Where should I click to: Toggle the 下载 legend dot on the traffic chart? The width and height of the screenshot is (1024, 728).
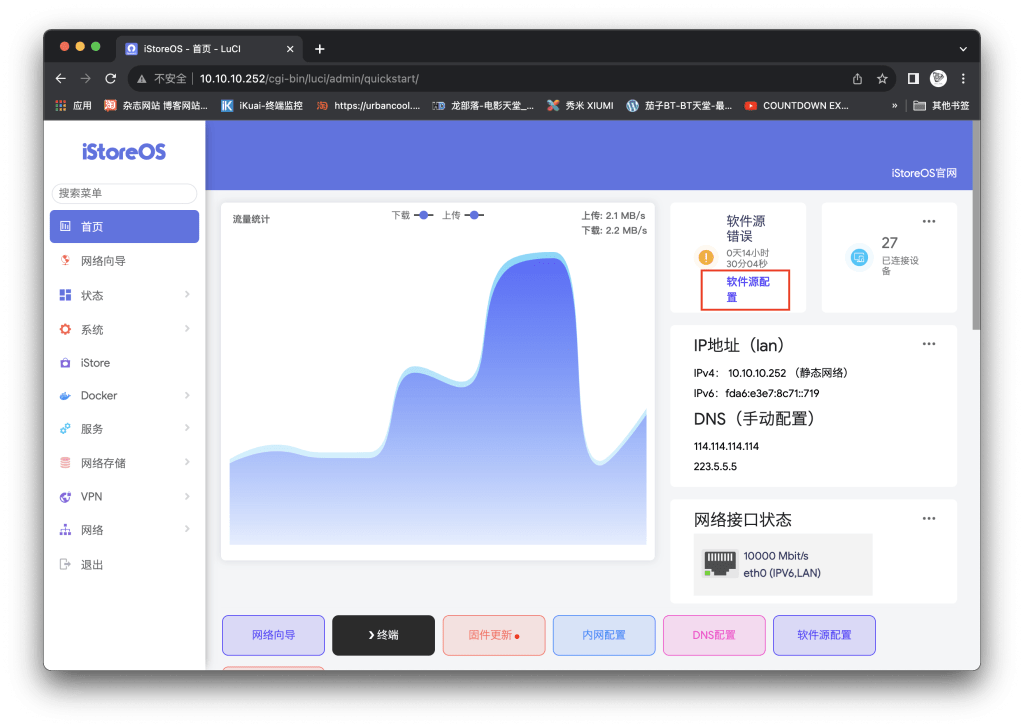coord(421,214)
